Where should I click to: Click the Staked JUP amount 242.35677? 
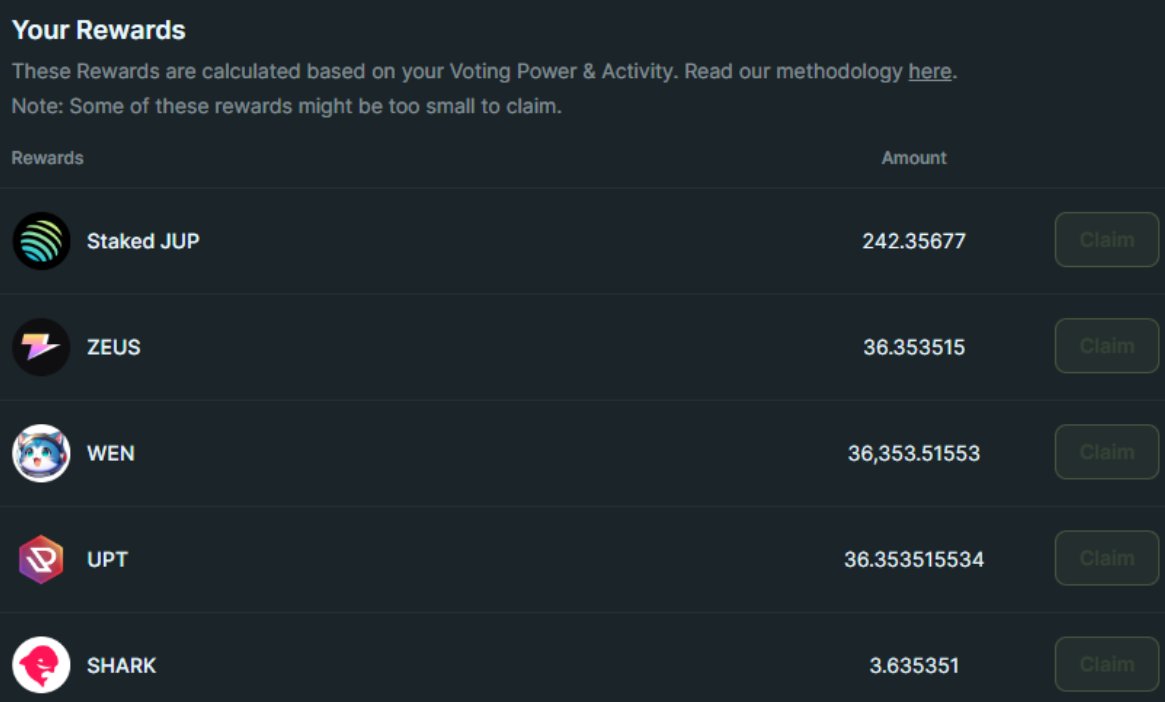914,241
